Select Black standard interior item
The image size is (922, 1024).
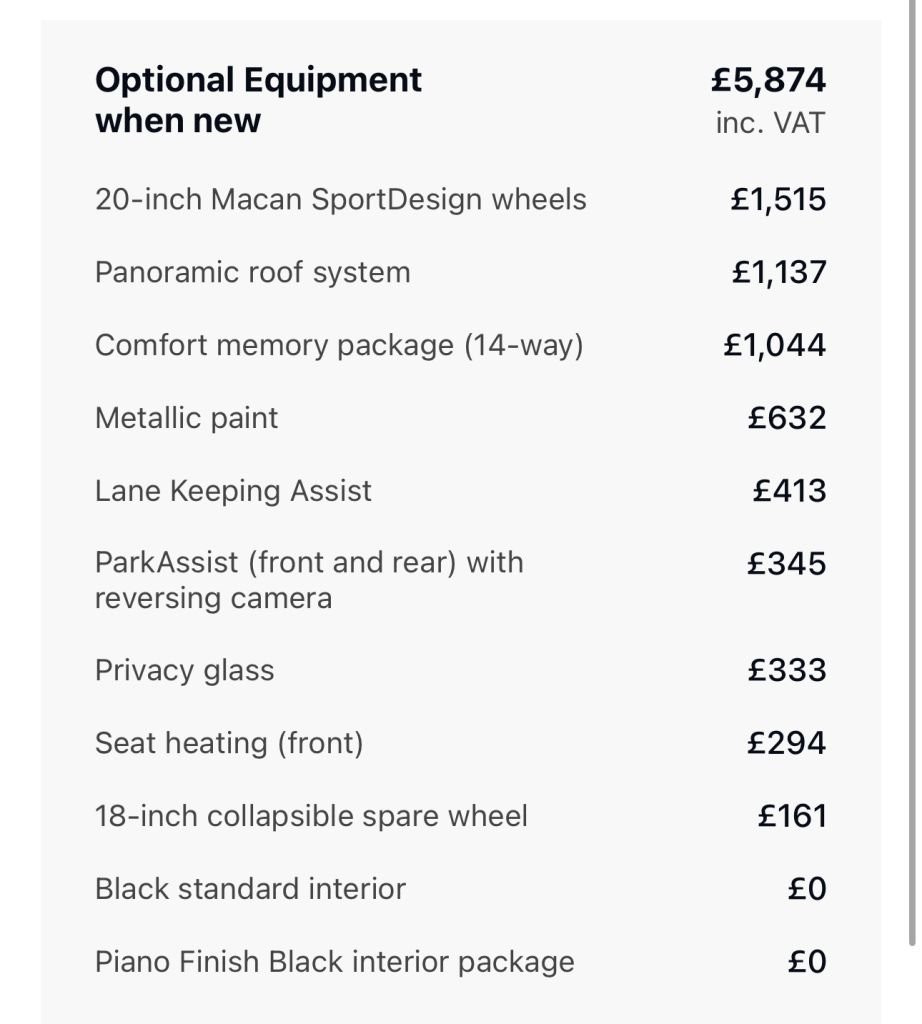250,889
